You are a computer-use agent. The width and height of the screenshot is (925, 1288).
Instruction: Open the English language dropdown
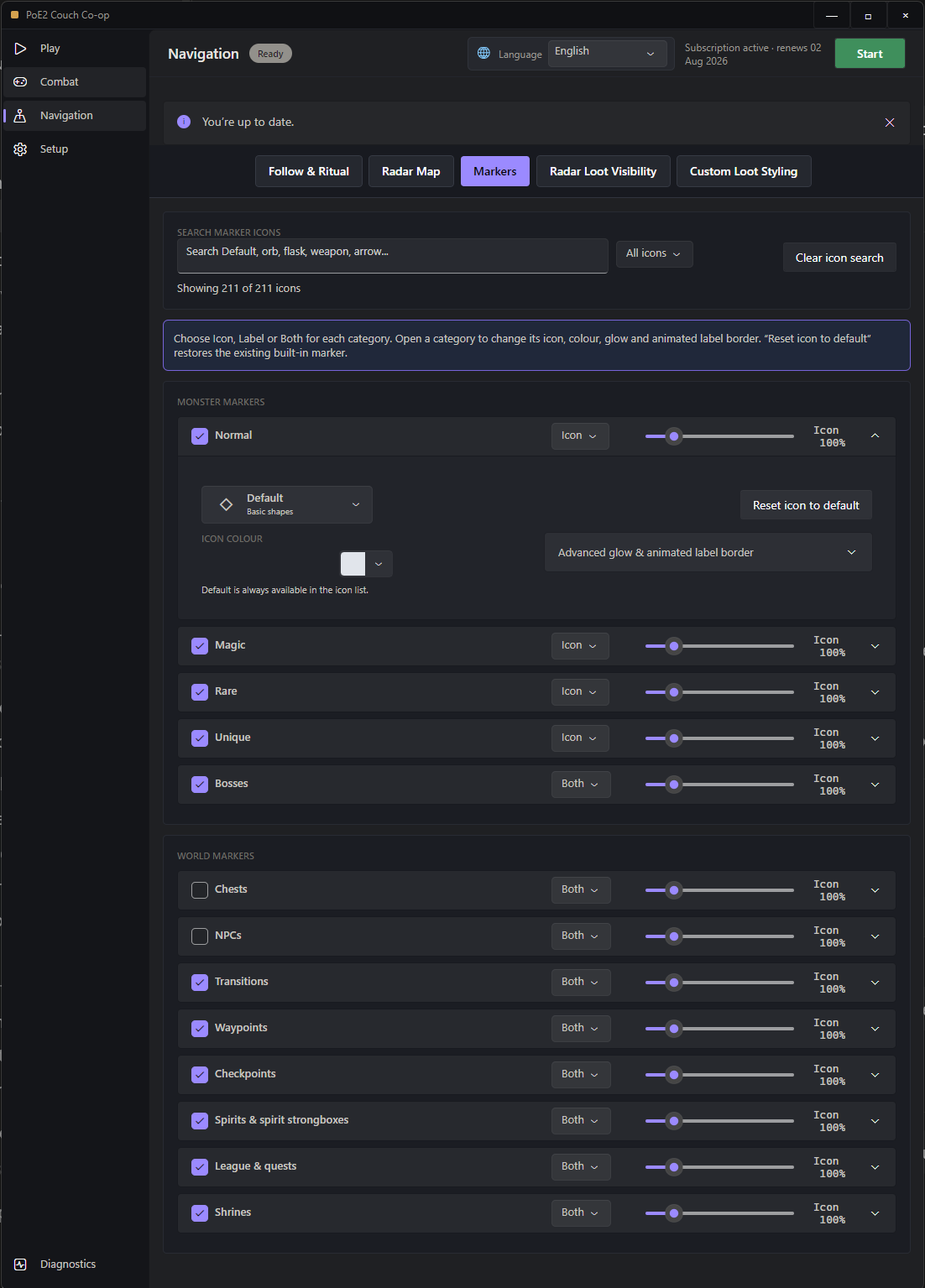607,53
